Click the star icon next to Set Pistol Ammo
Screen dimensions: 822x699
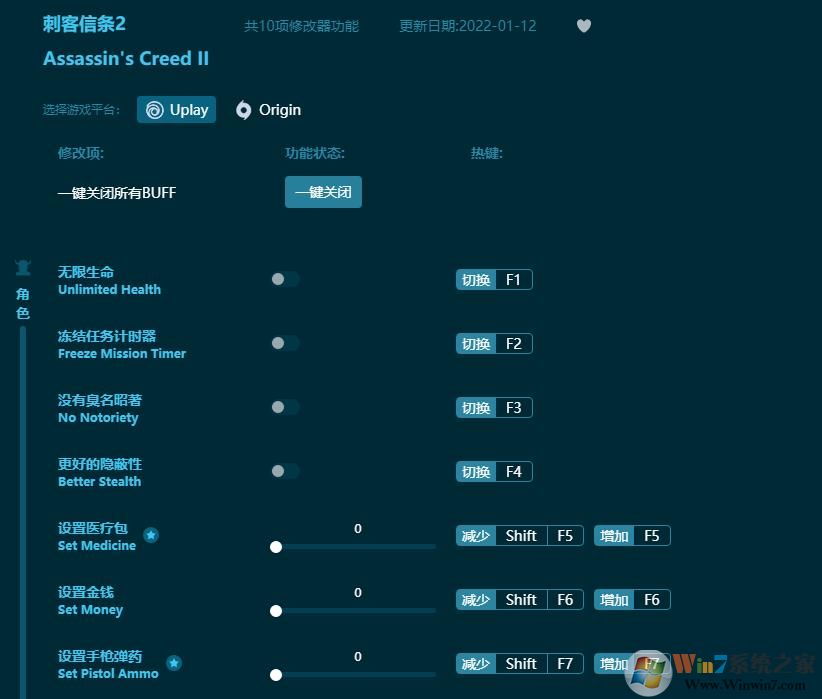[x=174, y=663]
